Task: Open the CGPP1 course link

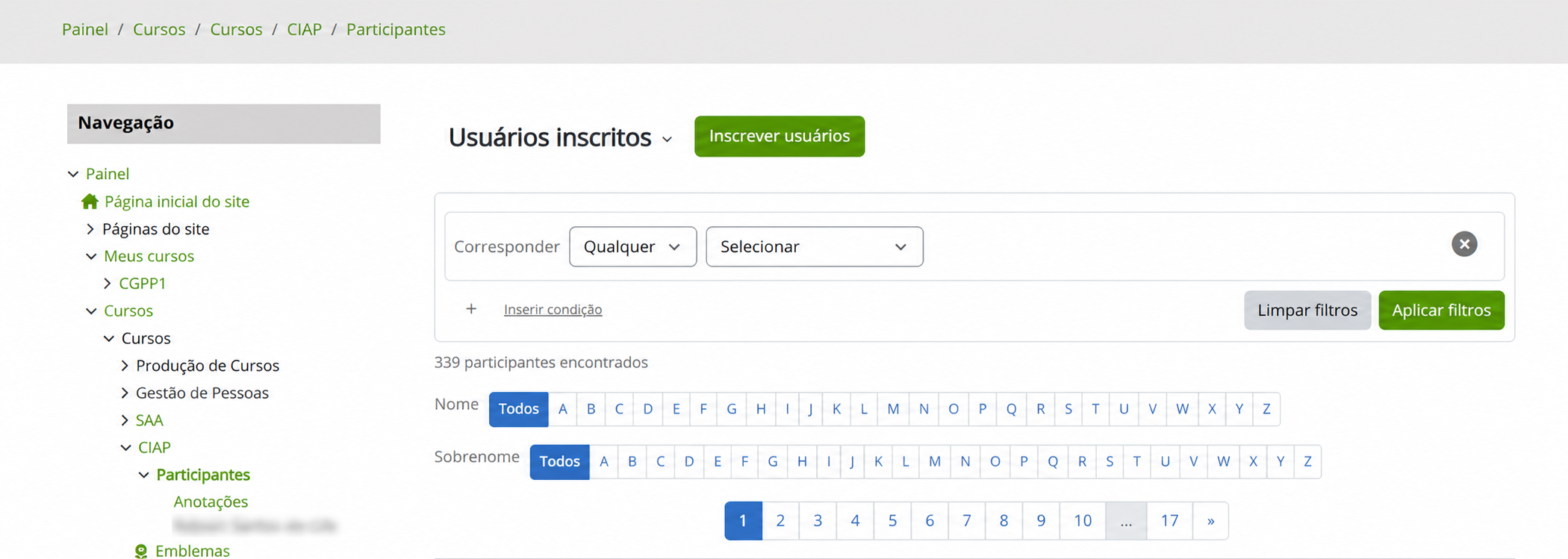Action: (143, 284)
